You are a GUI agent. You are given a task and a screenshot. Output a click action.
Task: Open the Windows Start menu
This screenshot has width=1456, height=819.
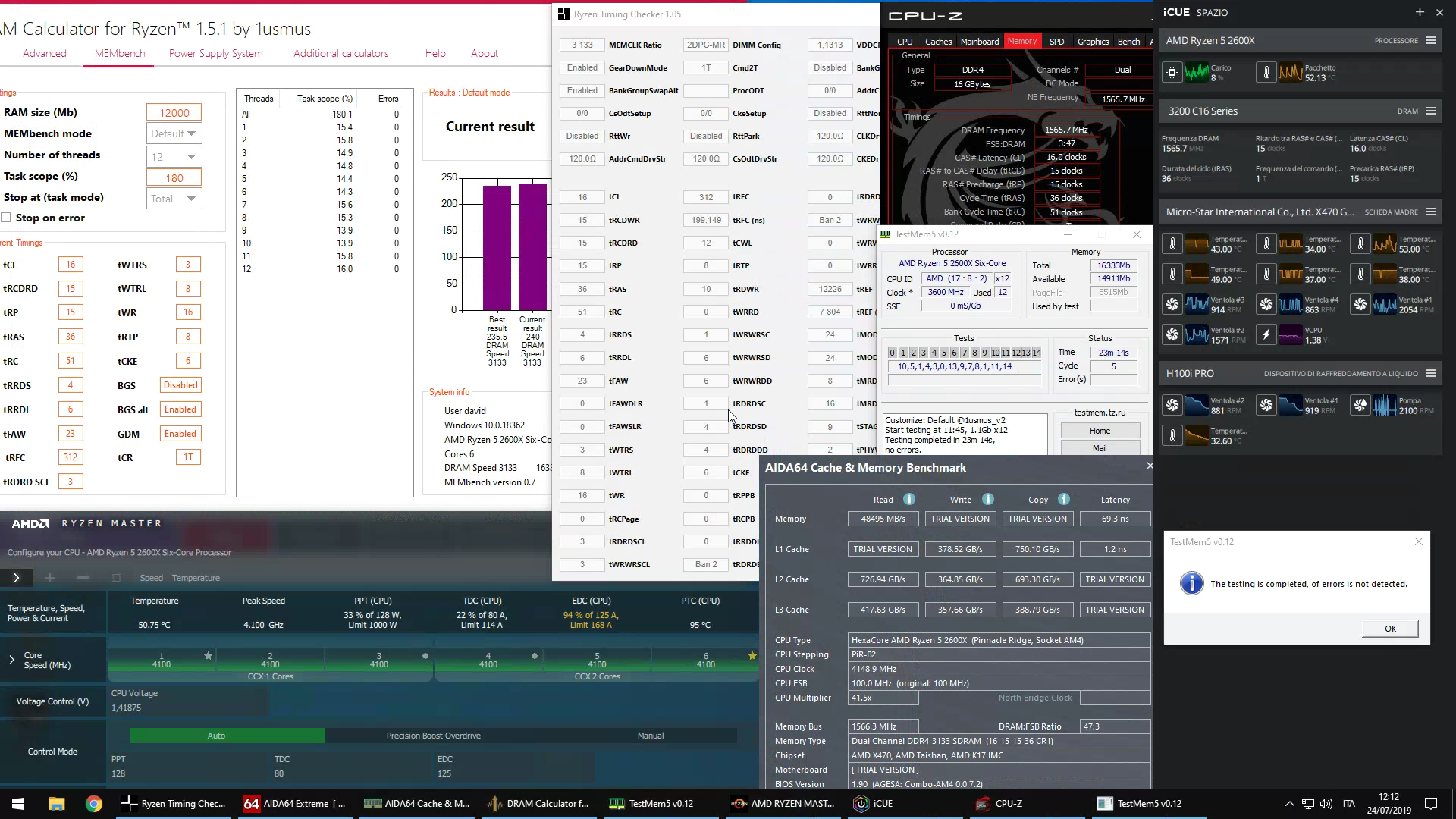(x=18, y=804)
